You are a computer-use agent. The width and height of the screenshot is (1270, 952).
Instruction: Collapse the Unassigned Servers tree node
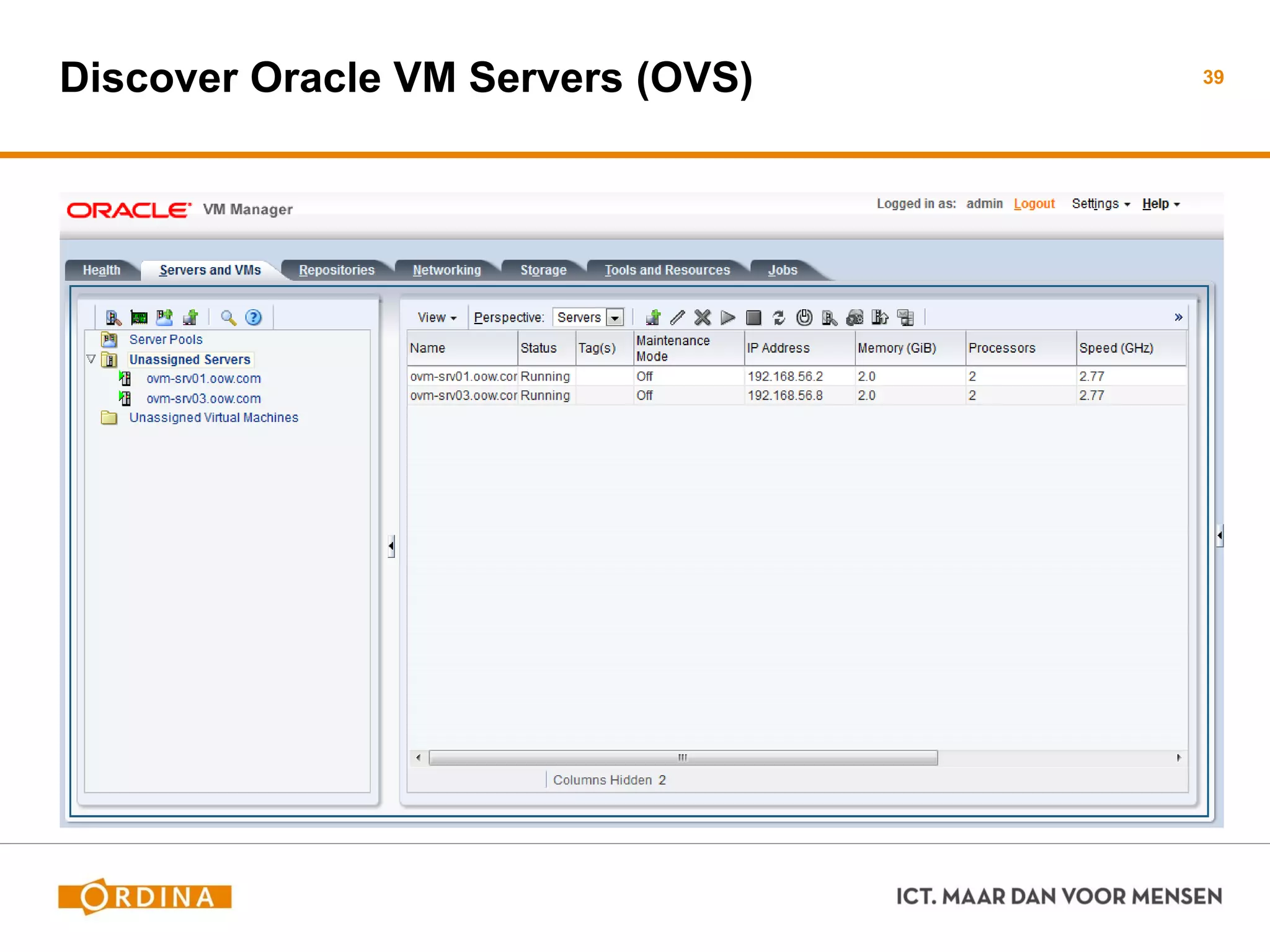91,359
